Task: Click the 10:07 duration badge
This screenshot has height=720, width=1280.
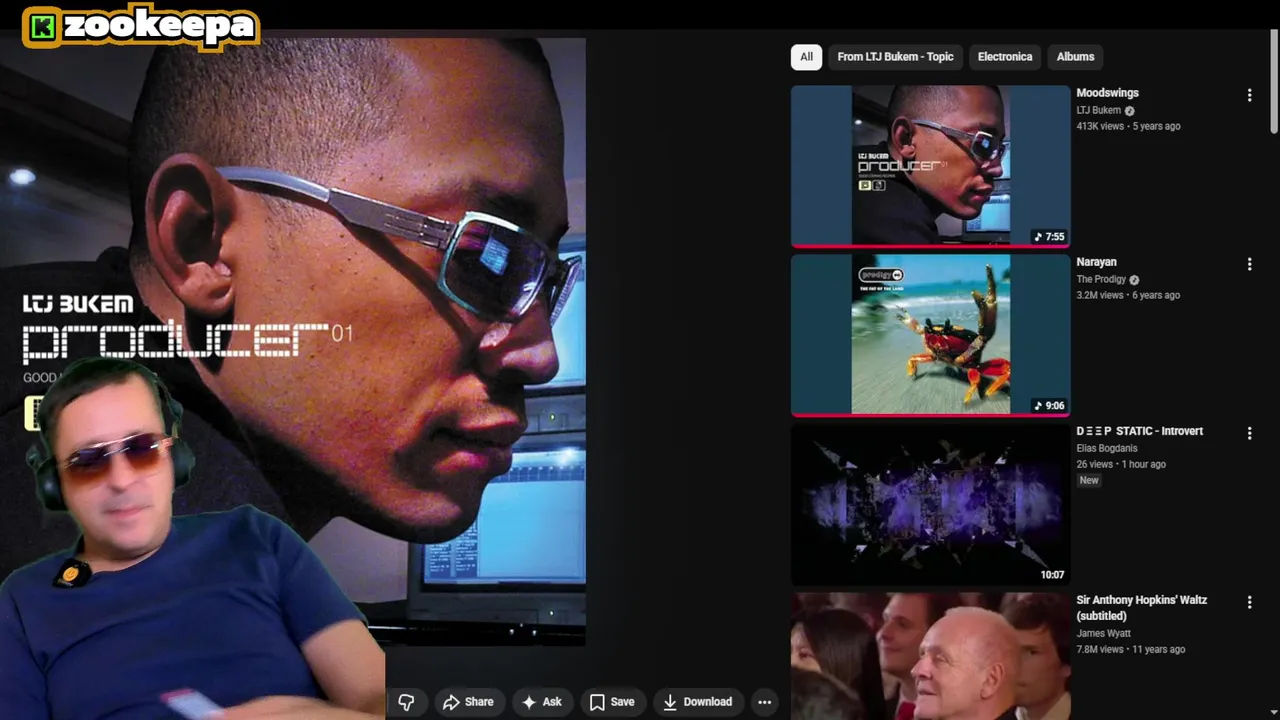Action: pyautogui.click(x=1052, y=575)
